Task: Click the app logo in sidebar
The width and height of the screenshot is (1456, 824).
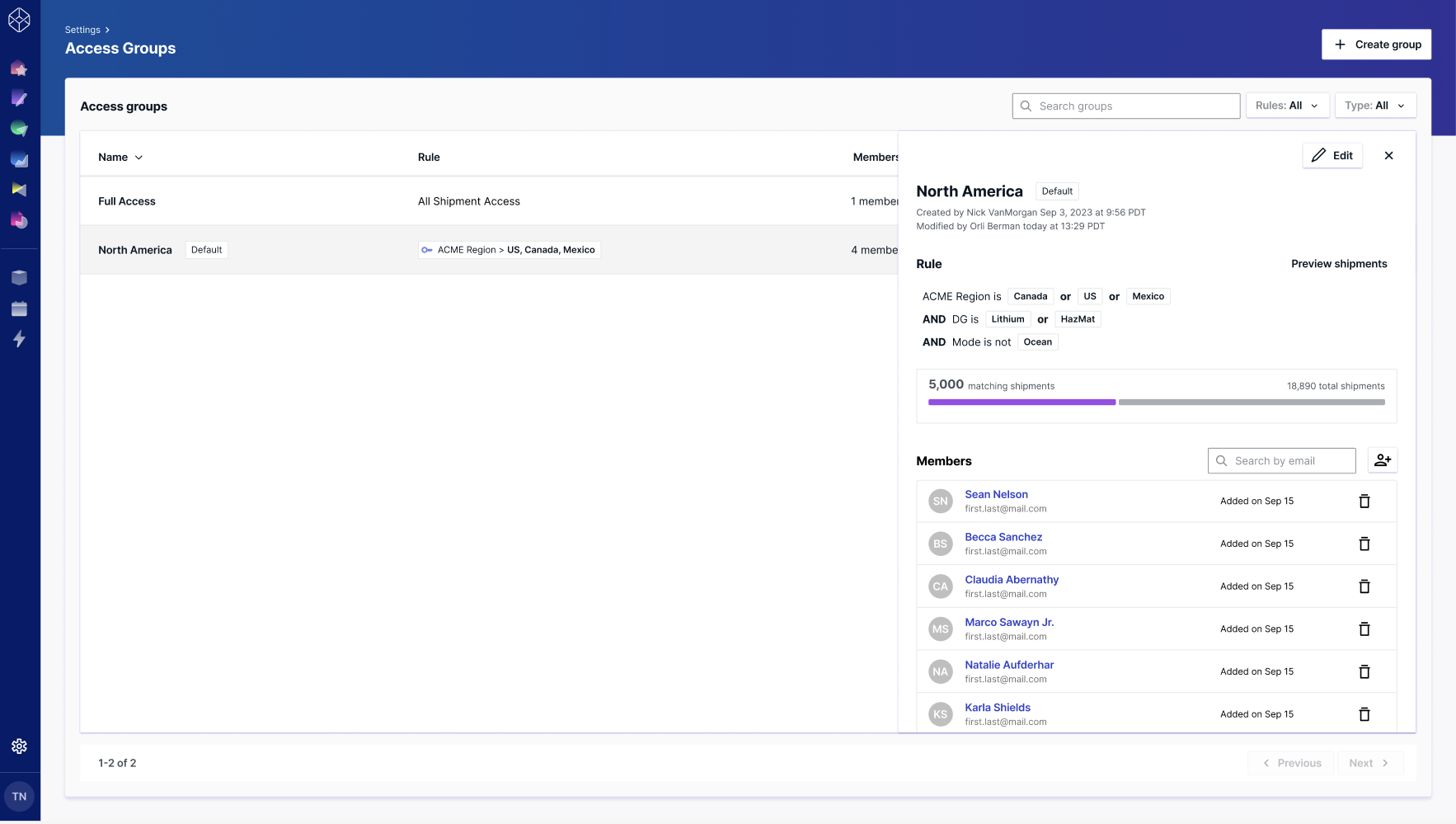Action: click(19, 20)
